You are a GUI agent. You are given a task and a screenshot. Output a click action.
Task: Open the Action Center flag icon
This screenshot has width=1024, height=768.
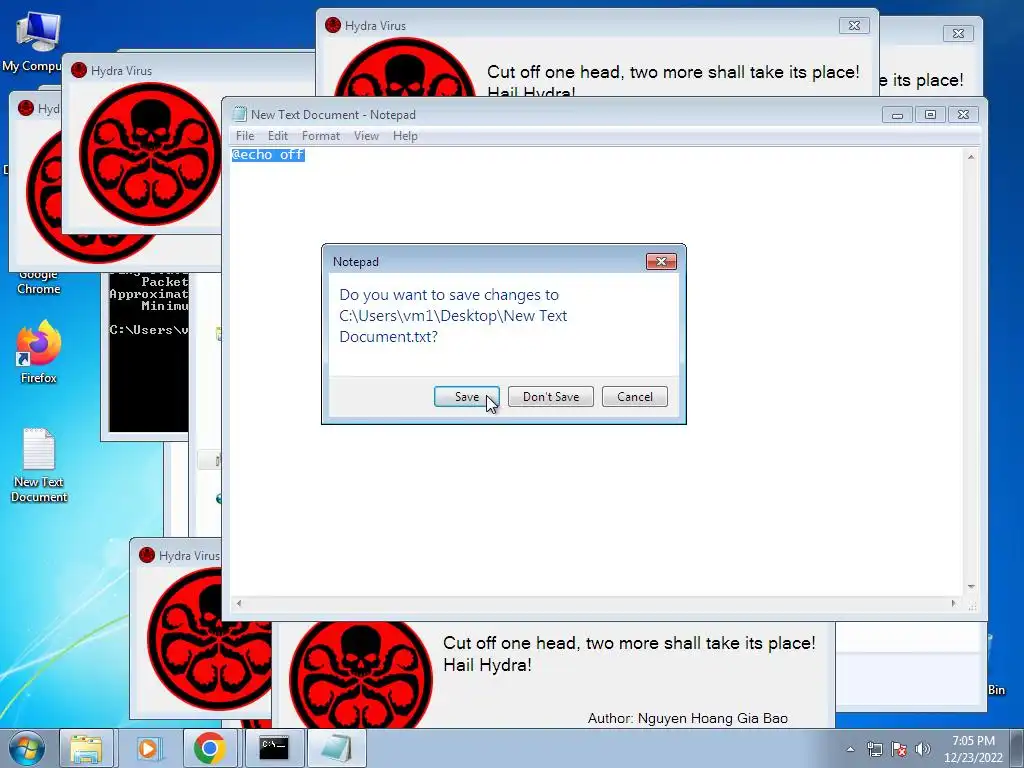pos(899,749)
